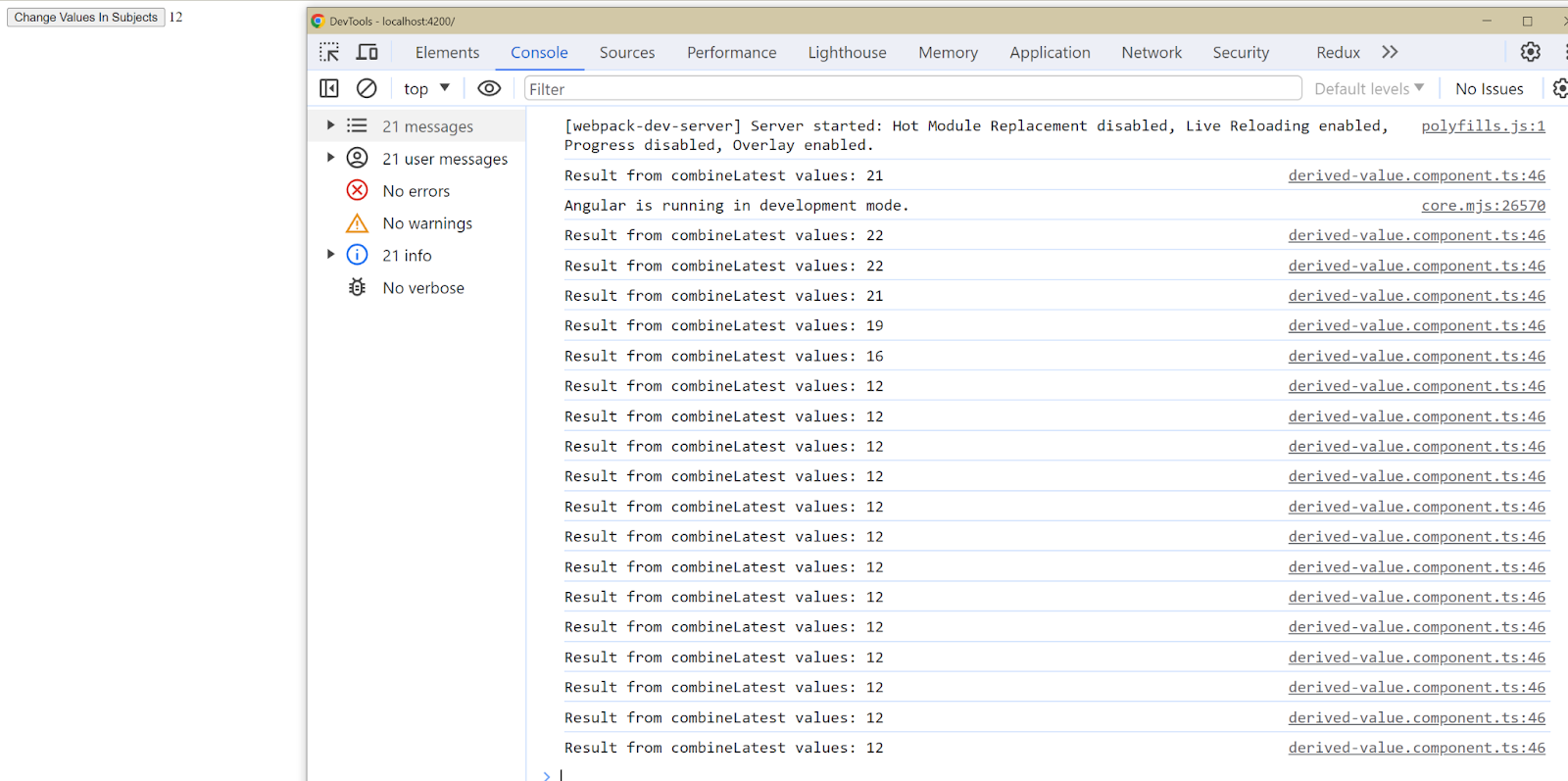Select the red No errors icon
This screenshot has width=1568, height=781.
(x=358, y=190)
